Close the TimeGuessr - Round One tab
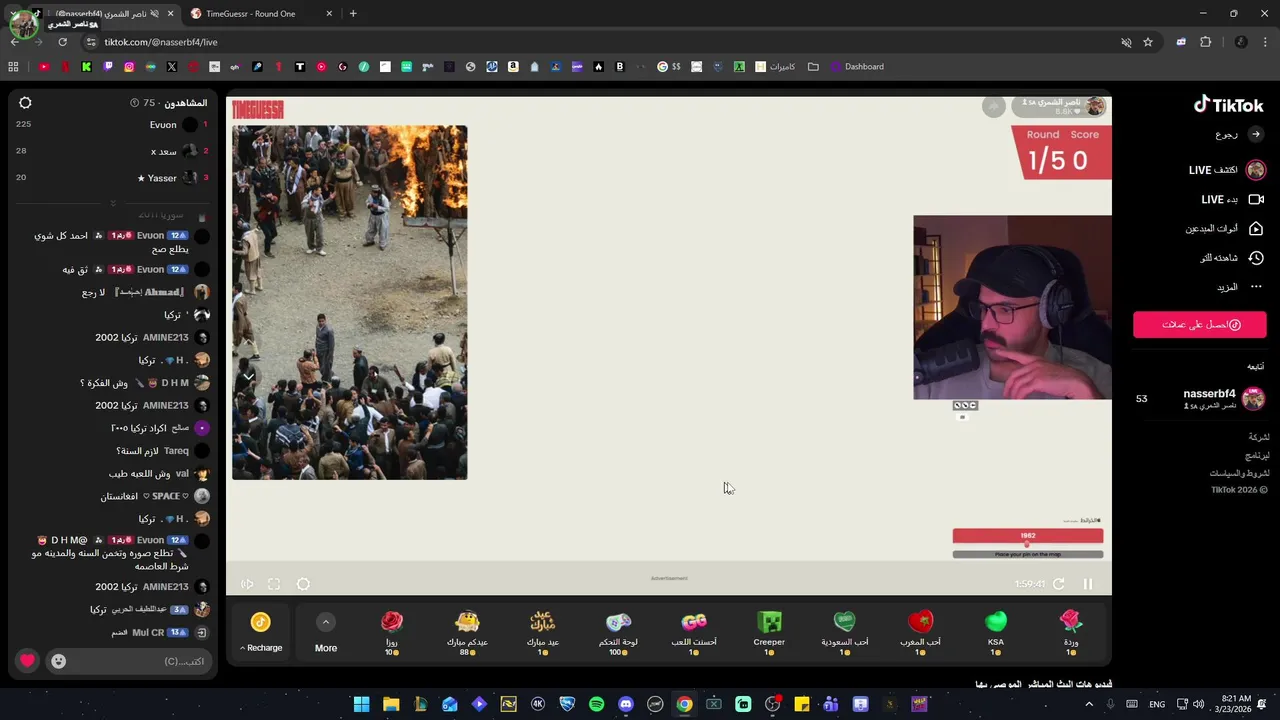1280x720 pixels. [329, 14]
